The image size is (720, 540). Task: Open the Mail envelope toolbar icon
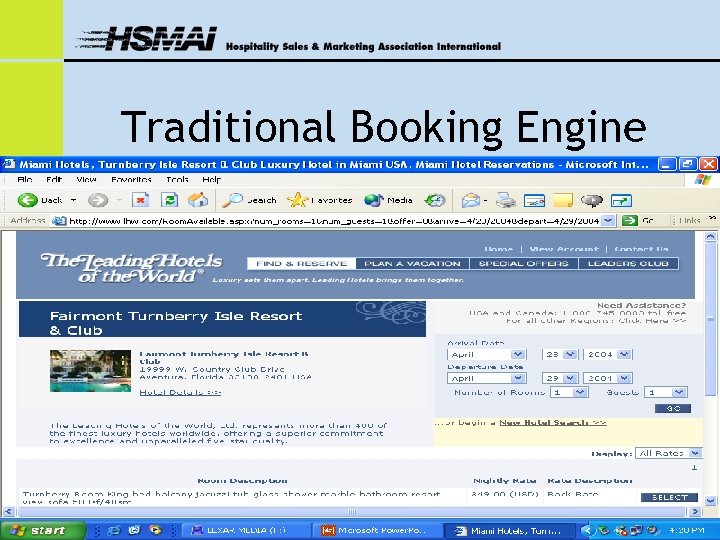[471, 200]
